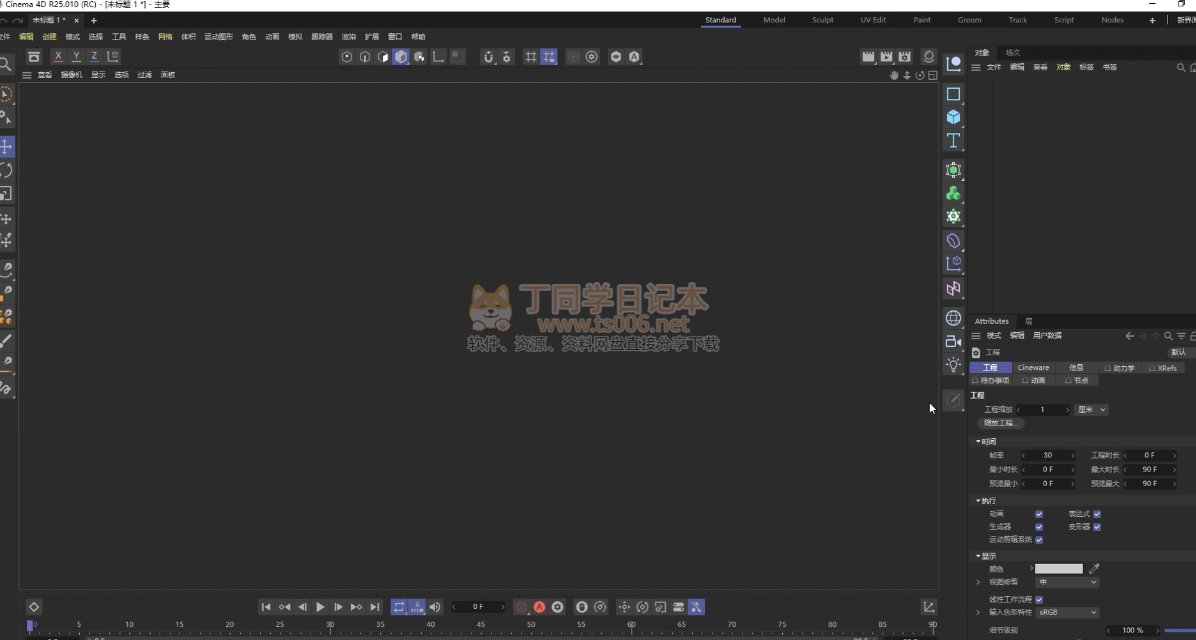Open the 信息 attributes tab
This screenshot has width=1196, height=640.
pos(1075,368)
